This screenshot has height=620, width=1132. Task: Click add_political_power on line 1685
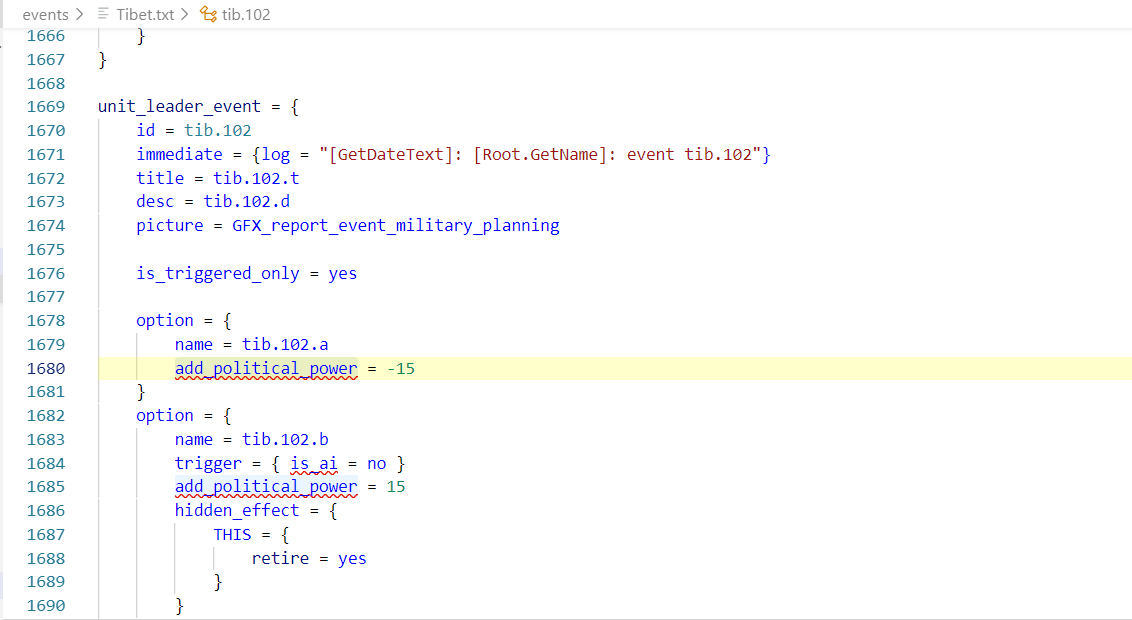[266, 487]
